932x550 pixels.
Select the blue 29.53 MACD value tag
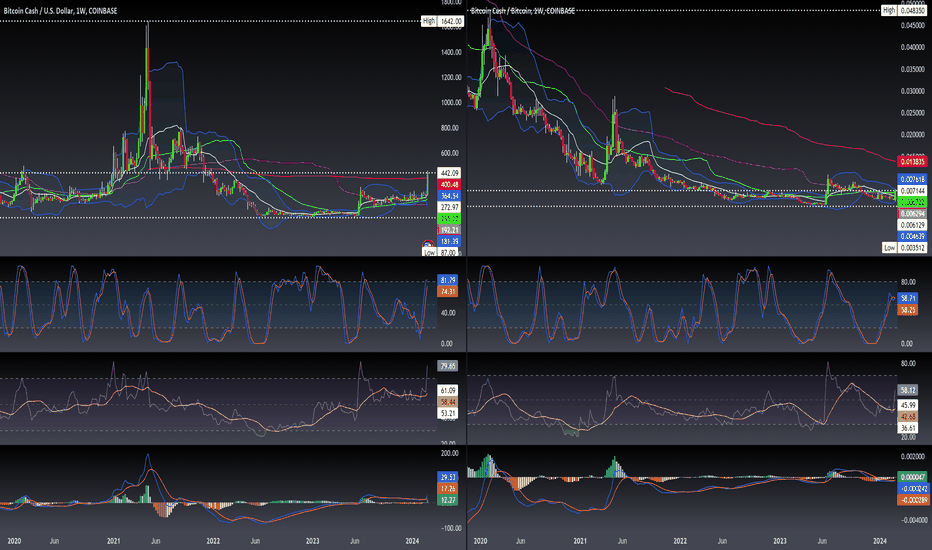tap(447, 477)
